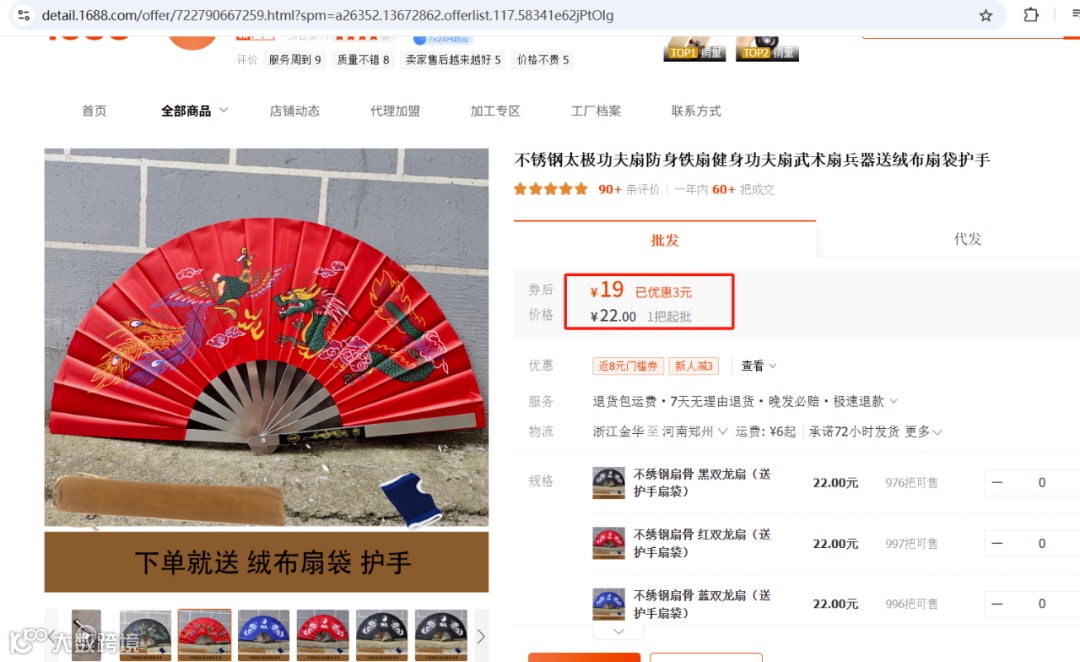This screenshot has height=662, width=1080.
Task: Expand 更多 shipping details
Action: click(923, 431)
